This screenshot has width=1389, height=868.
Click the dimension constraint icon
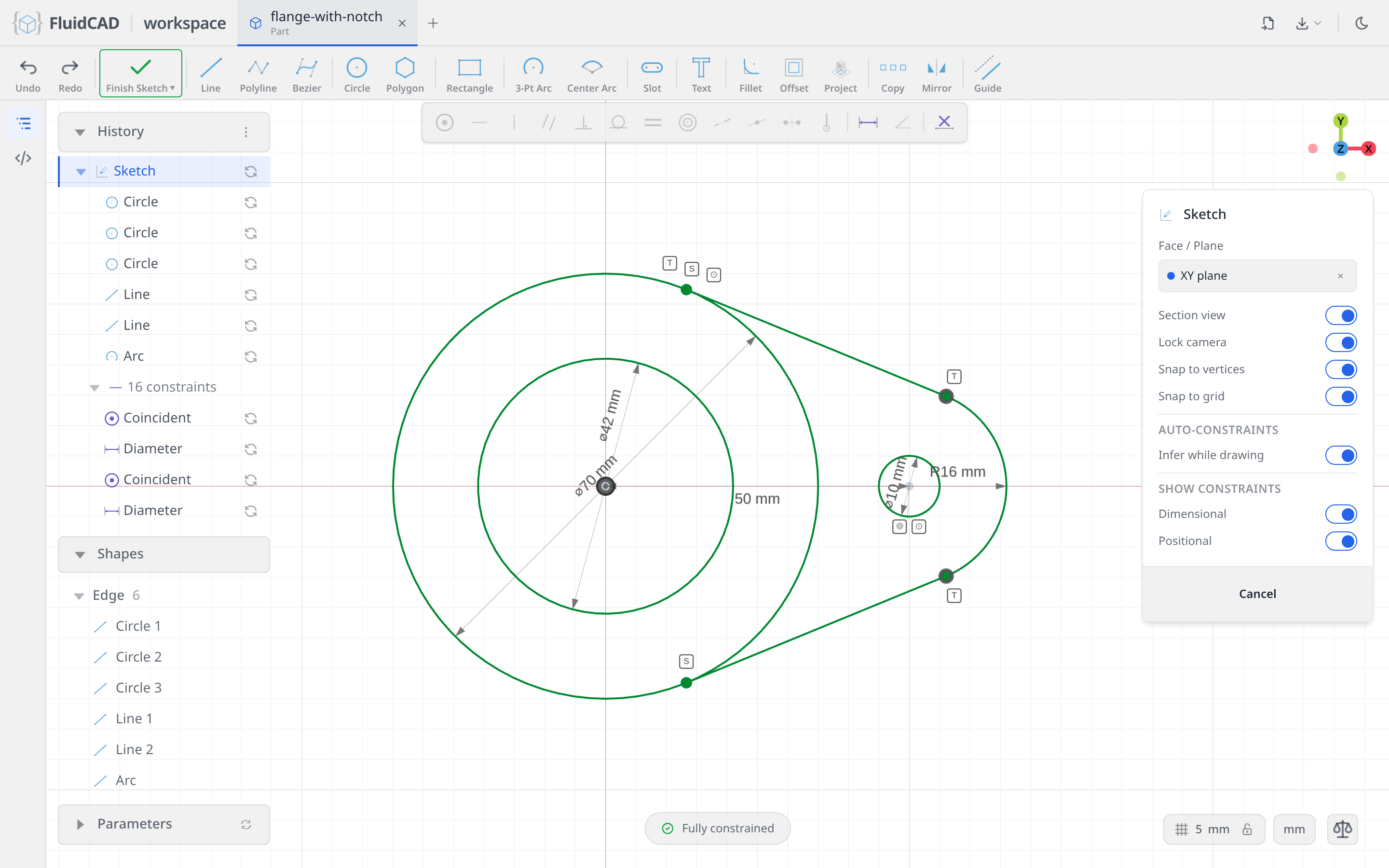[x=867, y=122]
